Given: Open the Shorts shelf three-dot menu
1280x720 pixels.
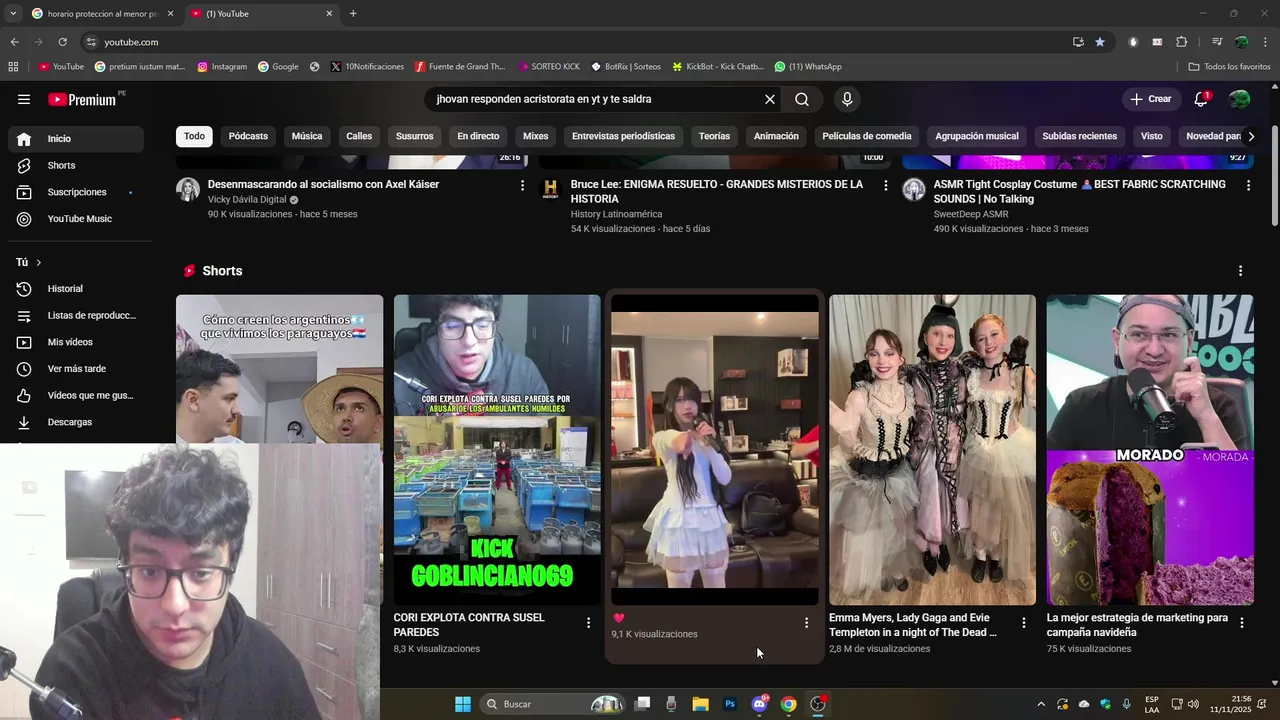Looking at the screenshot, I should coord(1240,271).
